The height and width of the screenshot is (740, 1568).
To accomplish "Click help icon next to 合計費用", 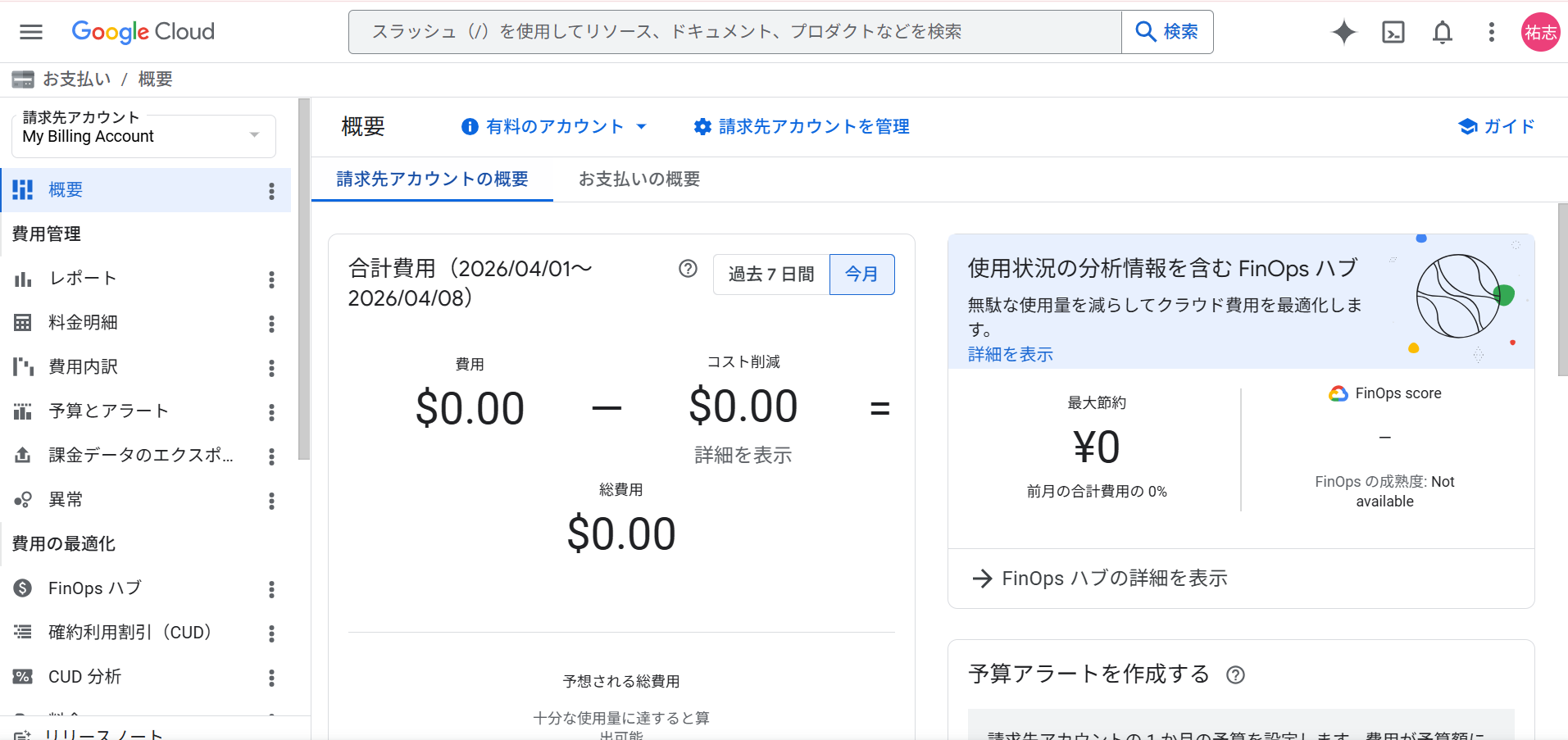I will pyautogui.click(x=688, y=269).
